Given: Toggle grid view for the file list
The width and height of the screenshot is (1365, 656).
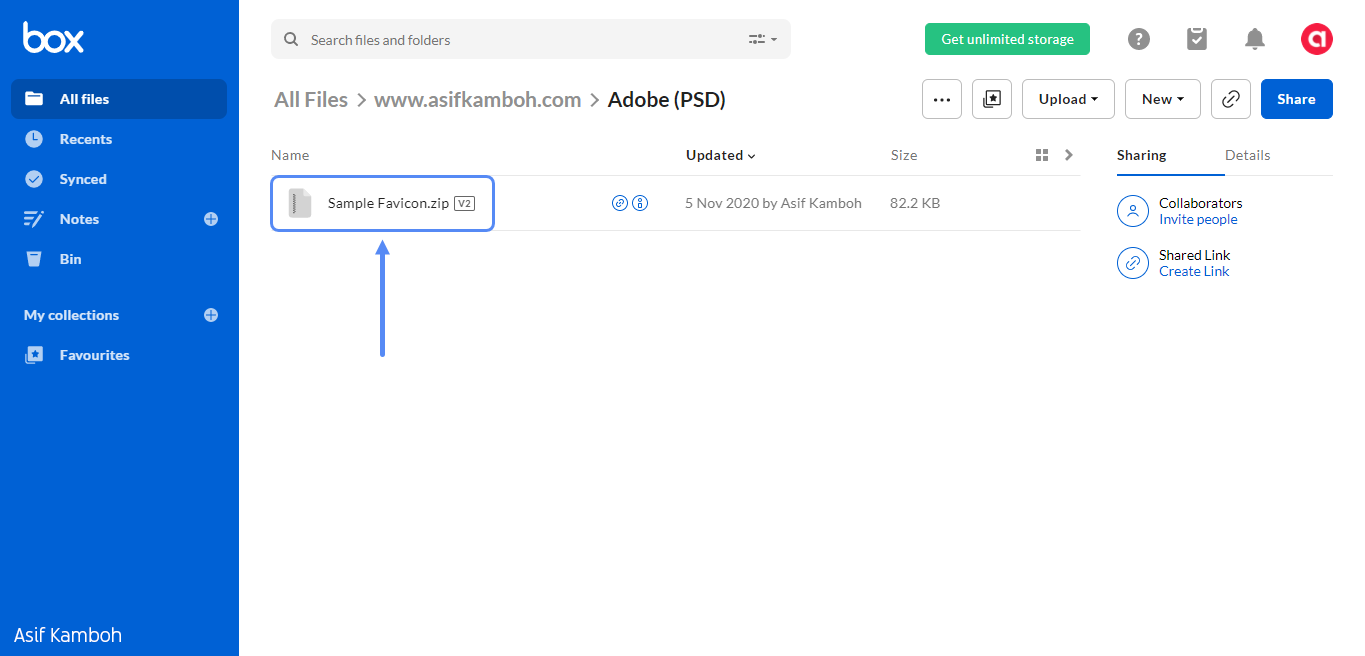Looking at the screenshot, I should 1041,155.
